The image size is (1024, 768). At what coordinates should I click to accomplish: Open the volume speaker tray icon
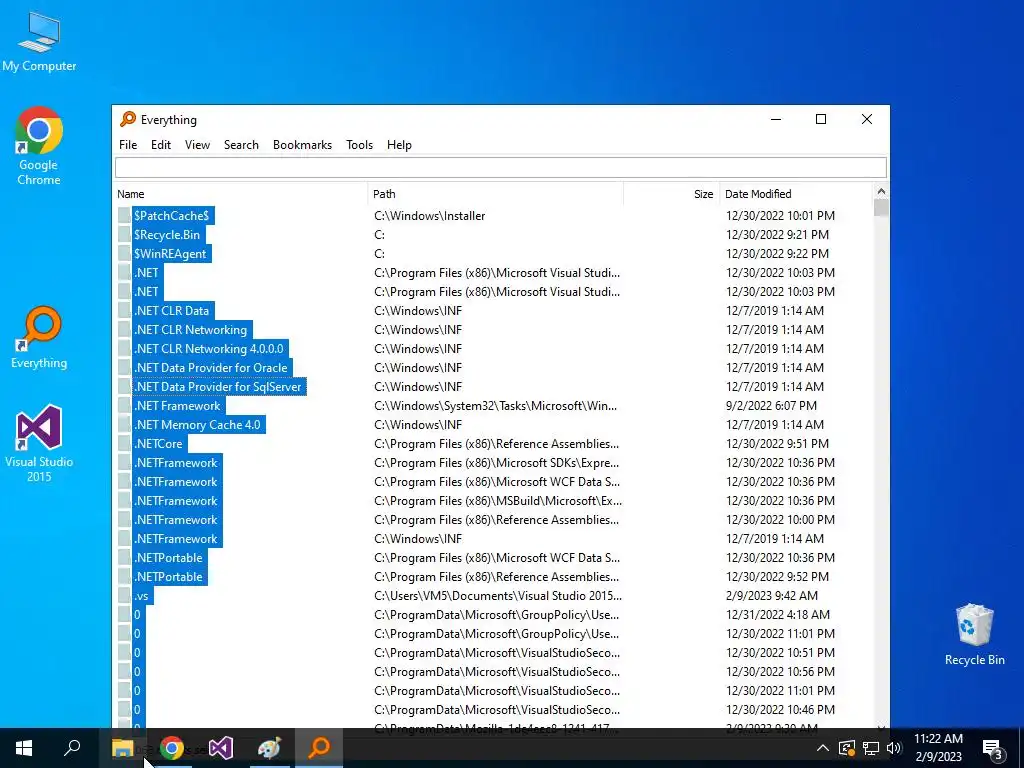(894, 748)
